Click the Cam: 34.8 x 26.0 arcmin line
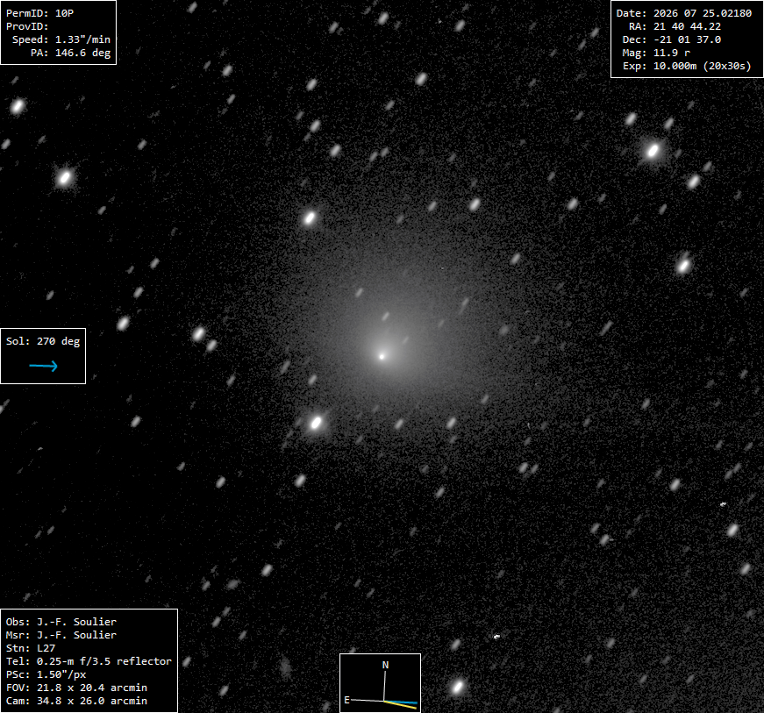 click(76, 701)
